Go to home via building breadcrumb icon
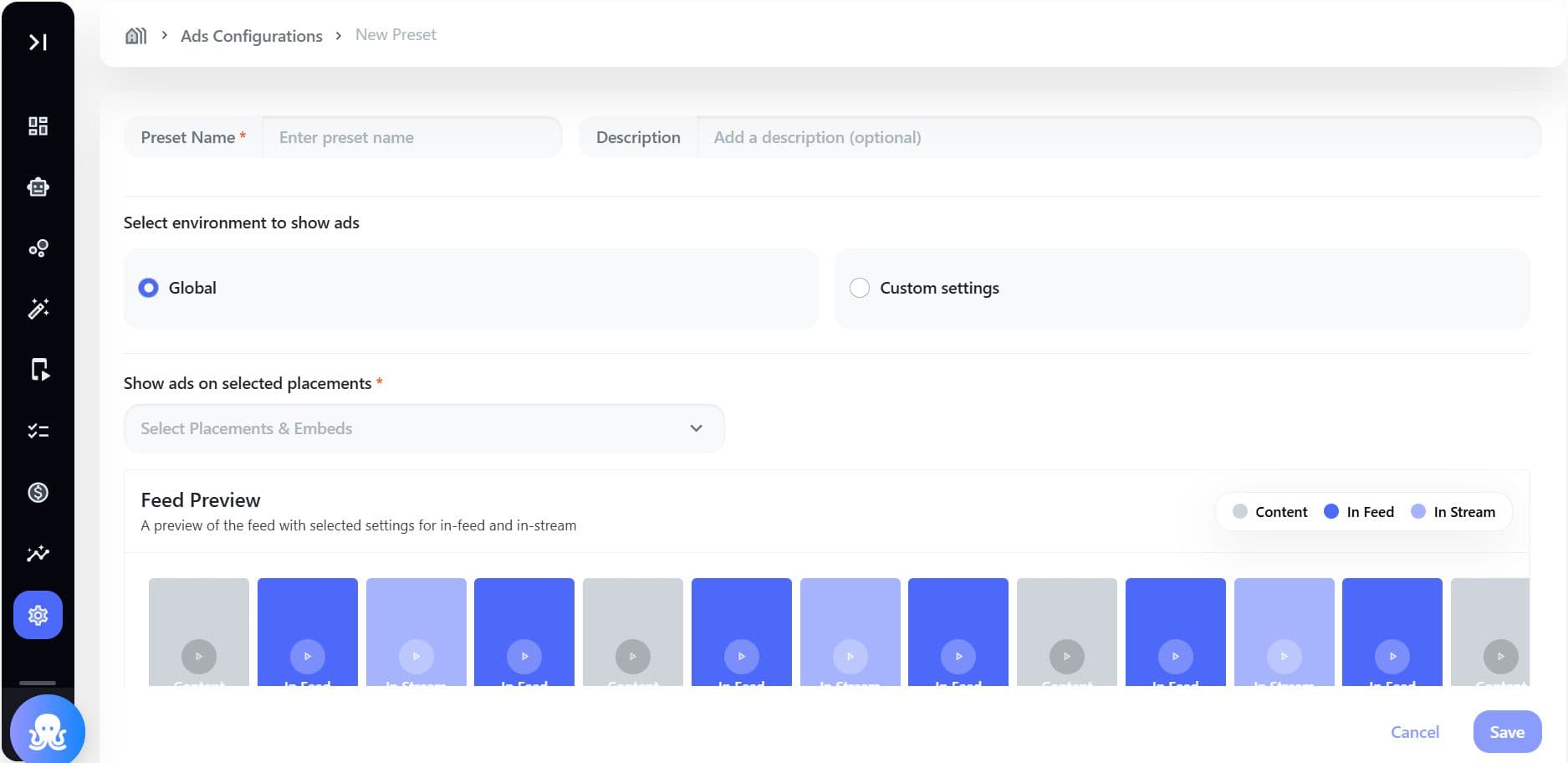This screenshot has height=763, width=1568. tap(135, 35)
